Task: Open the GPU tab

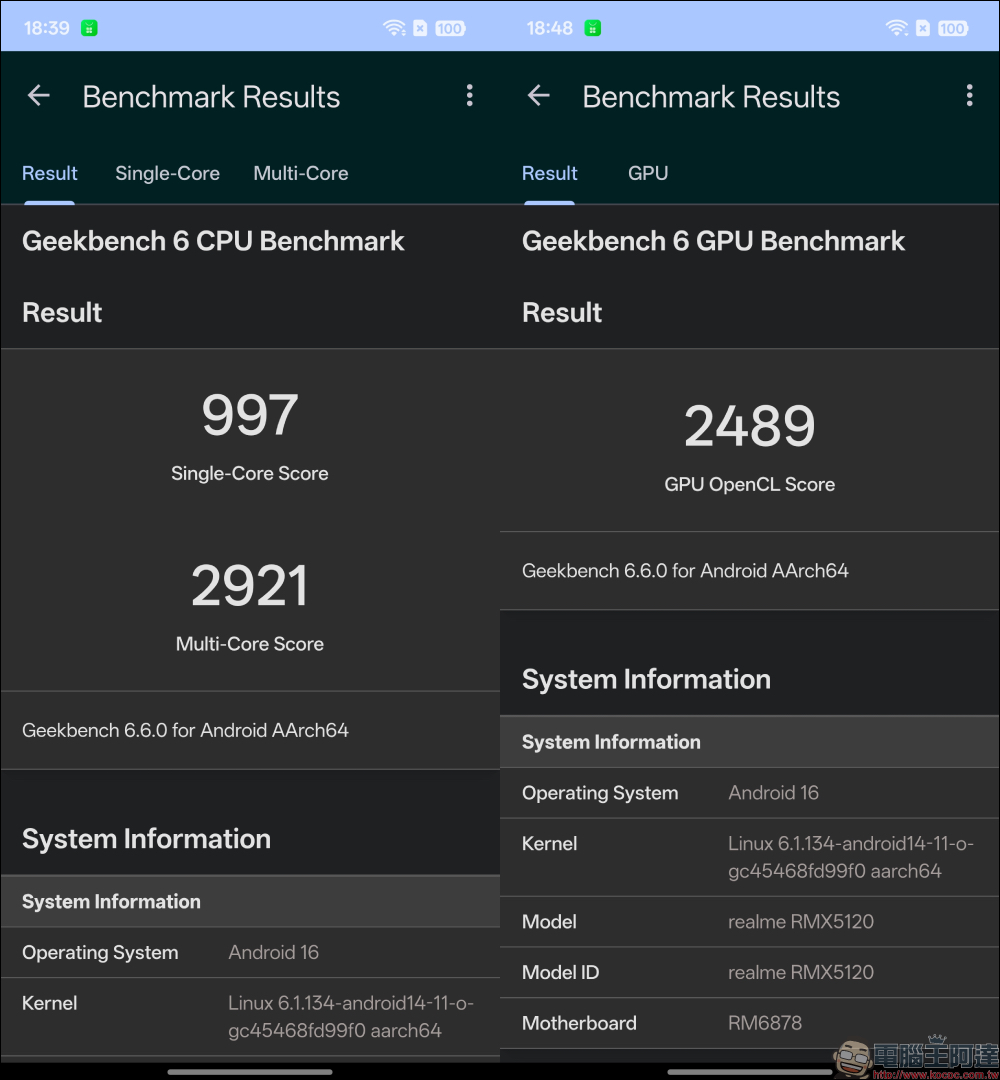Action: click(x=648, y=173)
